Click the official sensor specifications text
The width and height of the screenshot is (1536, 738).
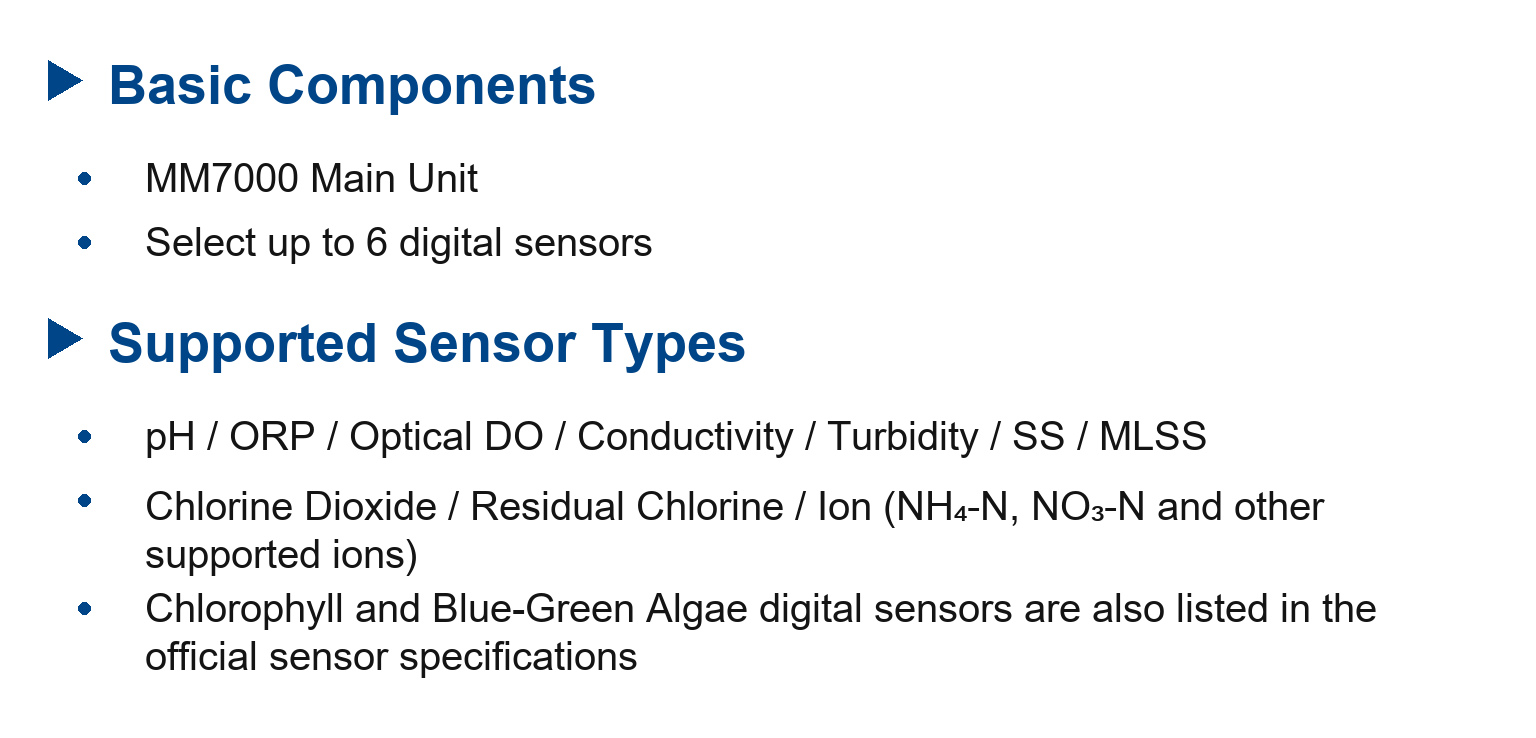point(391,657)
